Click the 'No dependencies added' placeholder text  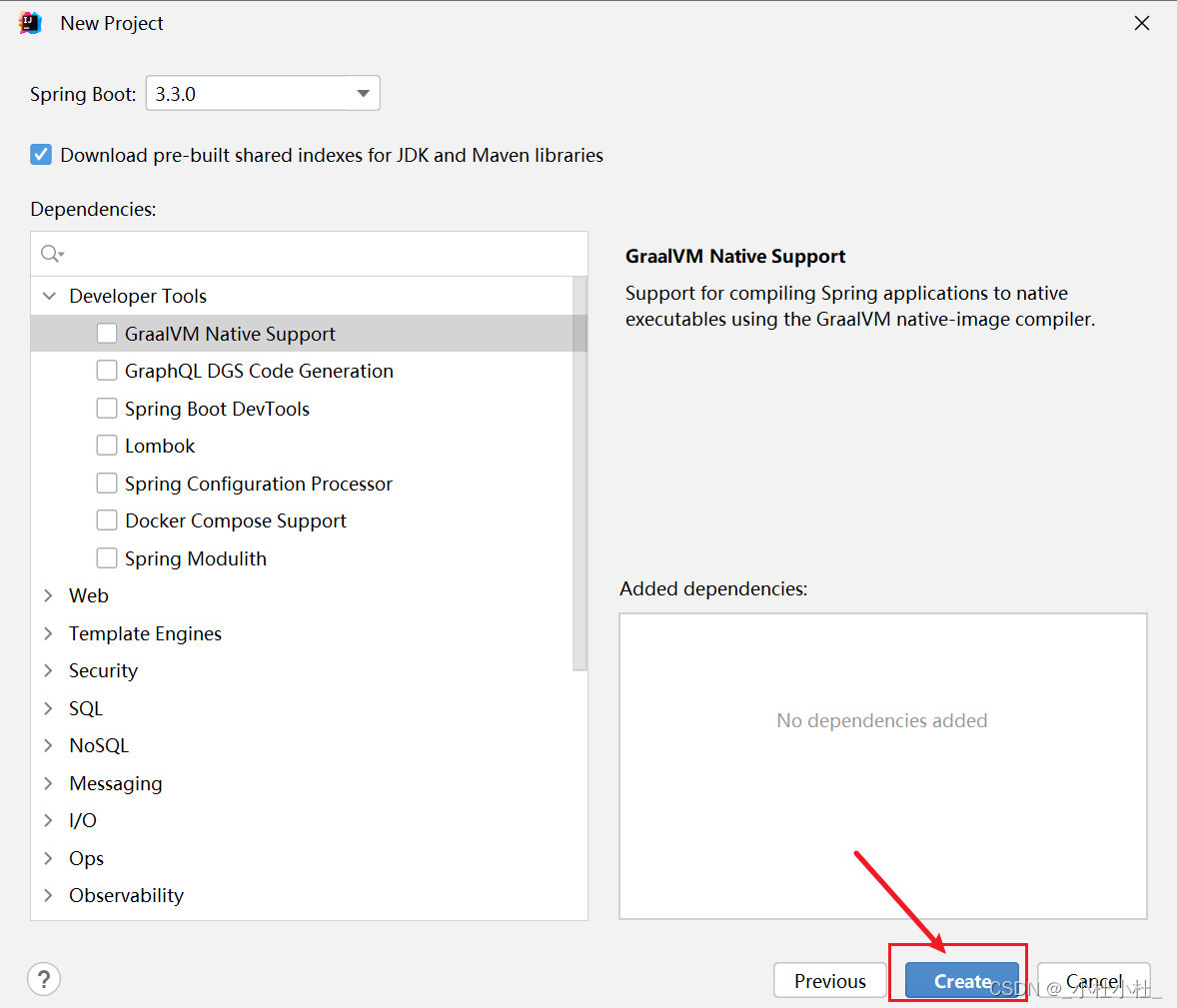pos(882,720)
